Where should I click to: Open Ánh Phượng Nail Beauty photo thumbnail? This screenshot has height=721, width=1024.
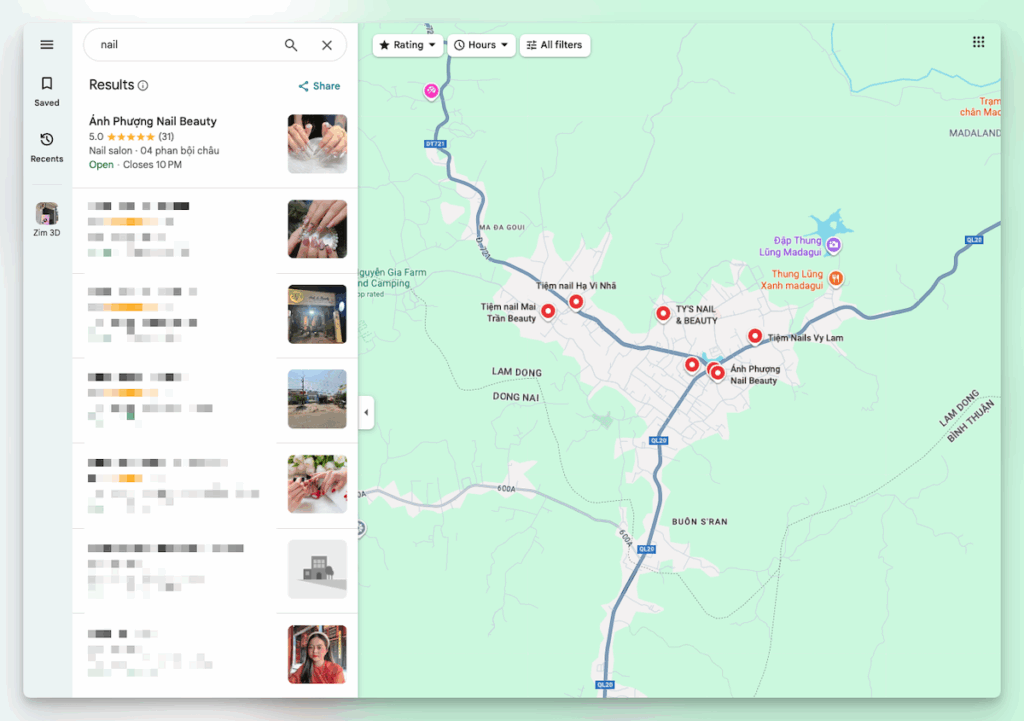point(317,144)
